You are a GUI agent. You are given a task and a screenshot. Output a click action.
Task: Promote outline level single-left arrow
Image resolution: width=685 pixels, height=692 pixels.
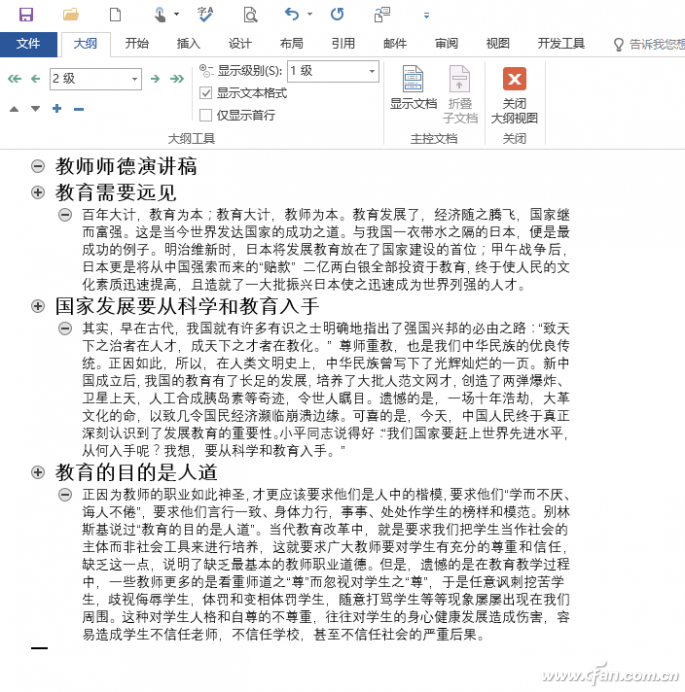coord(35,79)
